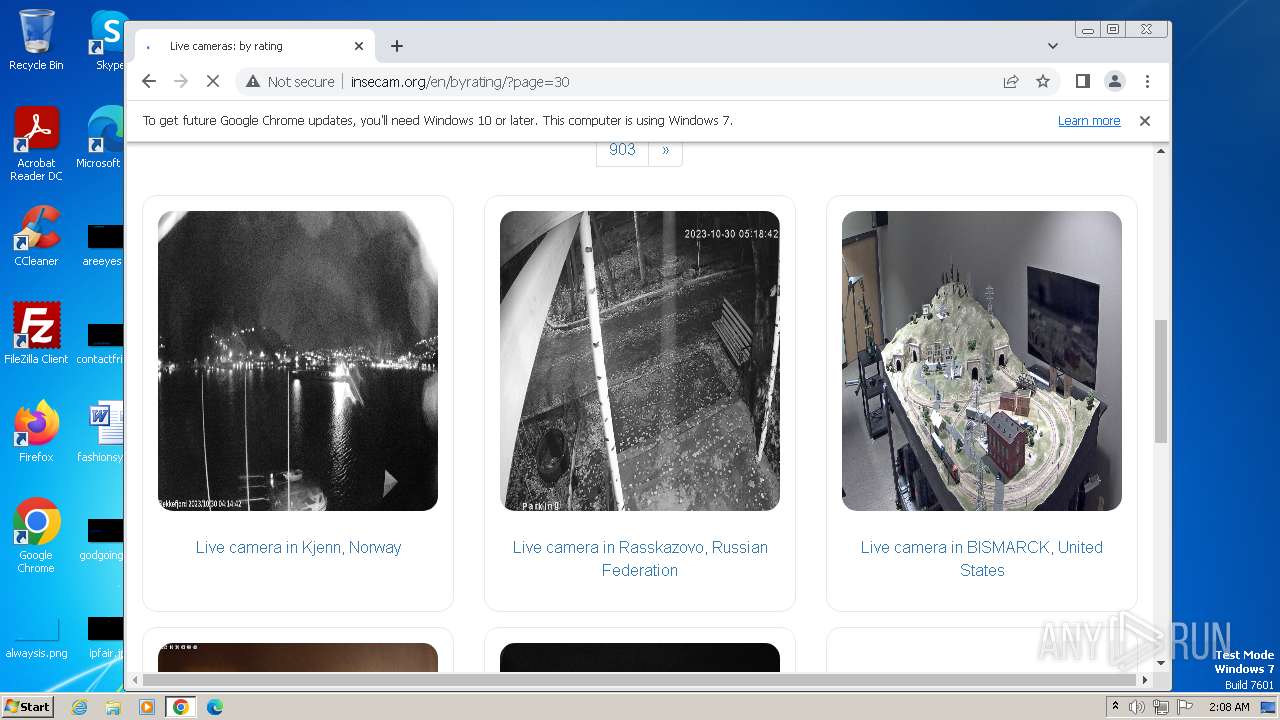Click the scroll-up arrow of the page
Screen dimensions: 1280x720
[x=1161, y=151]
